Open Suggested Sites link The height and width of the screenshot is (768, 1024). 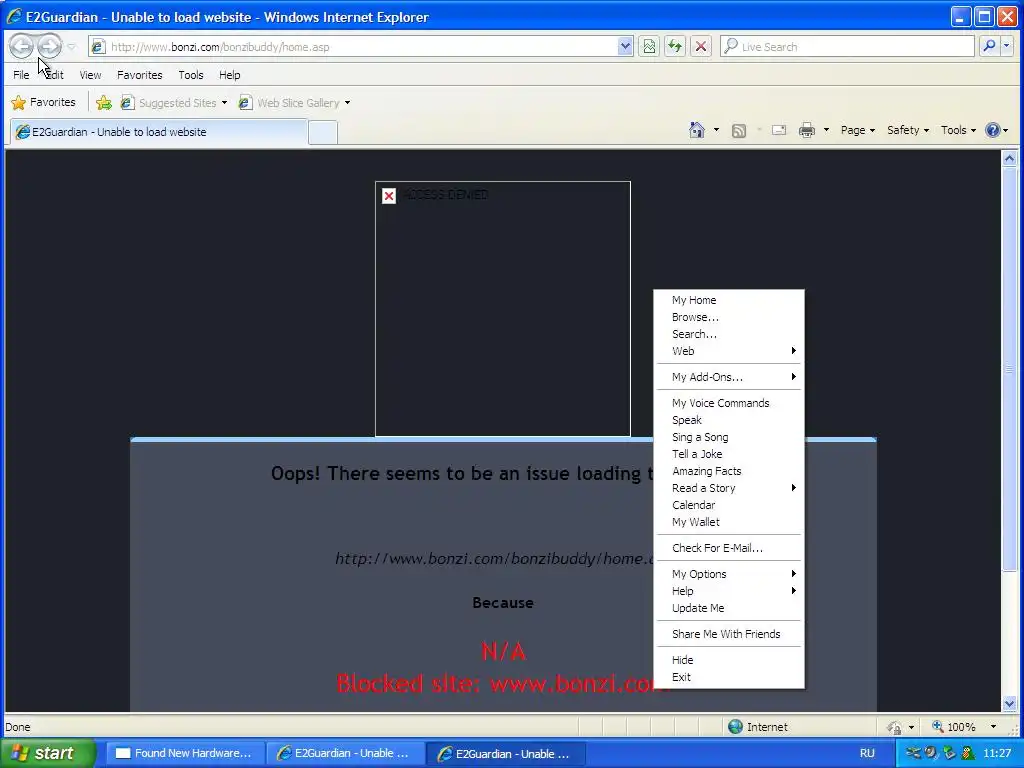(x=174, y=103)
